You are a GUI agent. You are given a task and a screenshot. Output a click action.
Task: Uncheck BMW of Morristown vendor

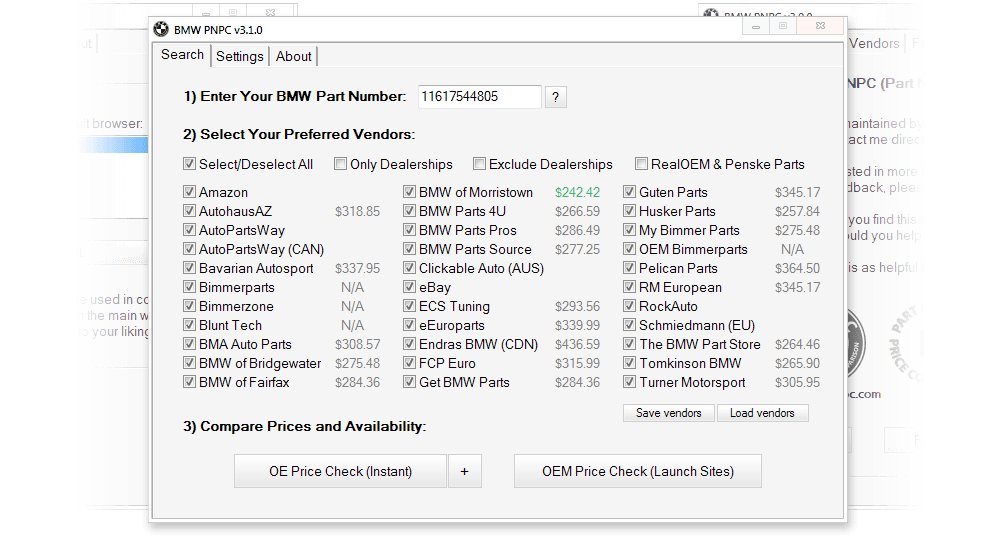(409, 191)
